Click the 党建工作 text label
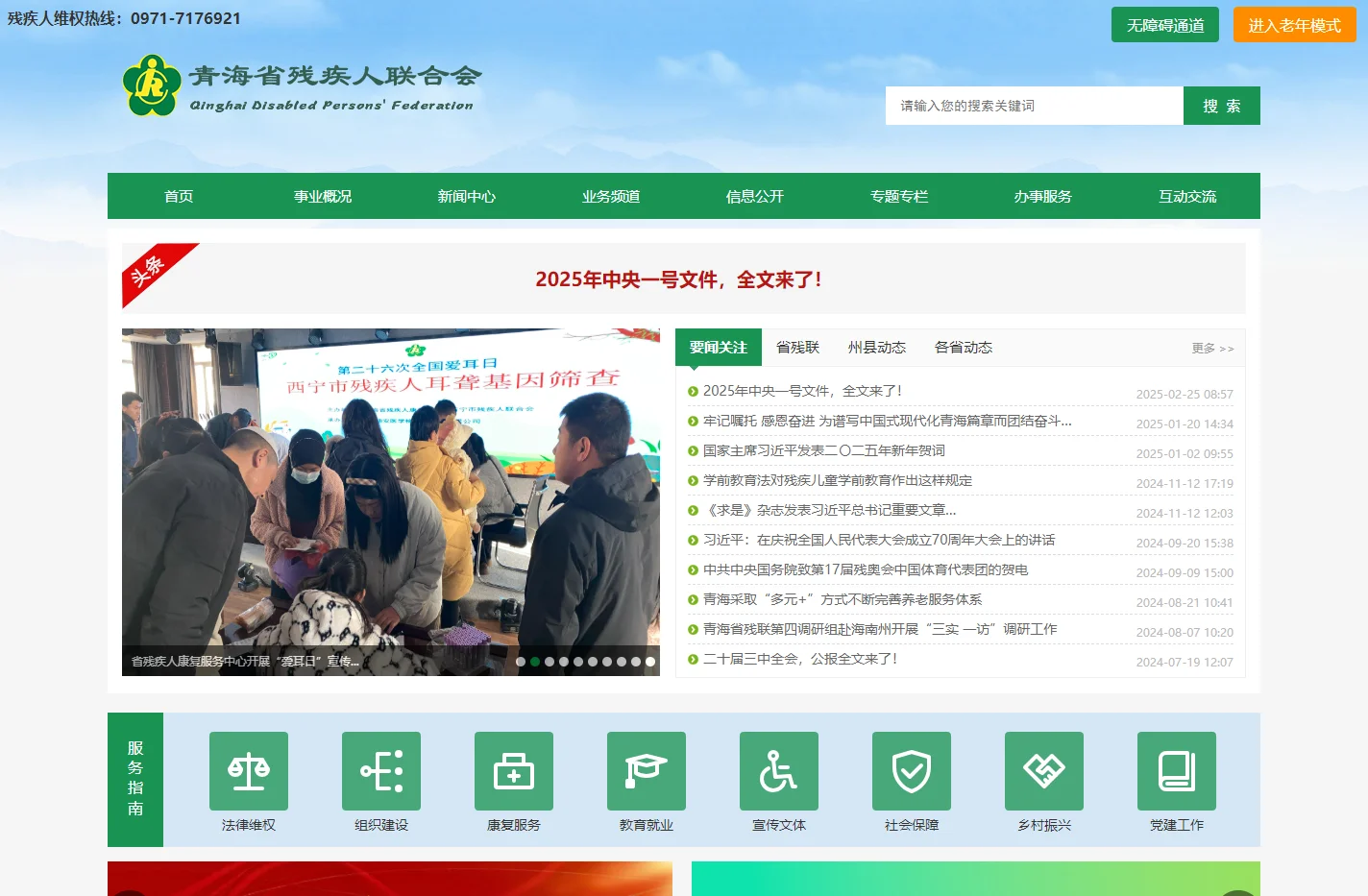Viewport: 1368px width, 896px height. (1177, 825)
